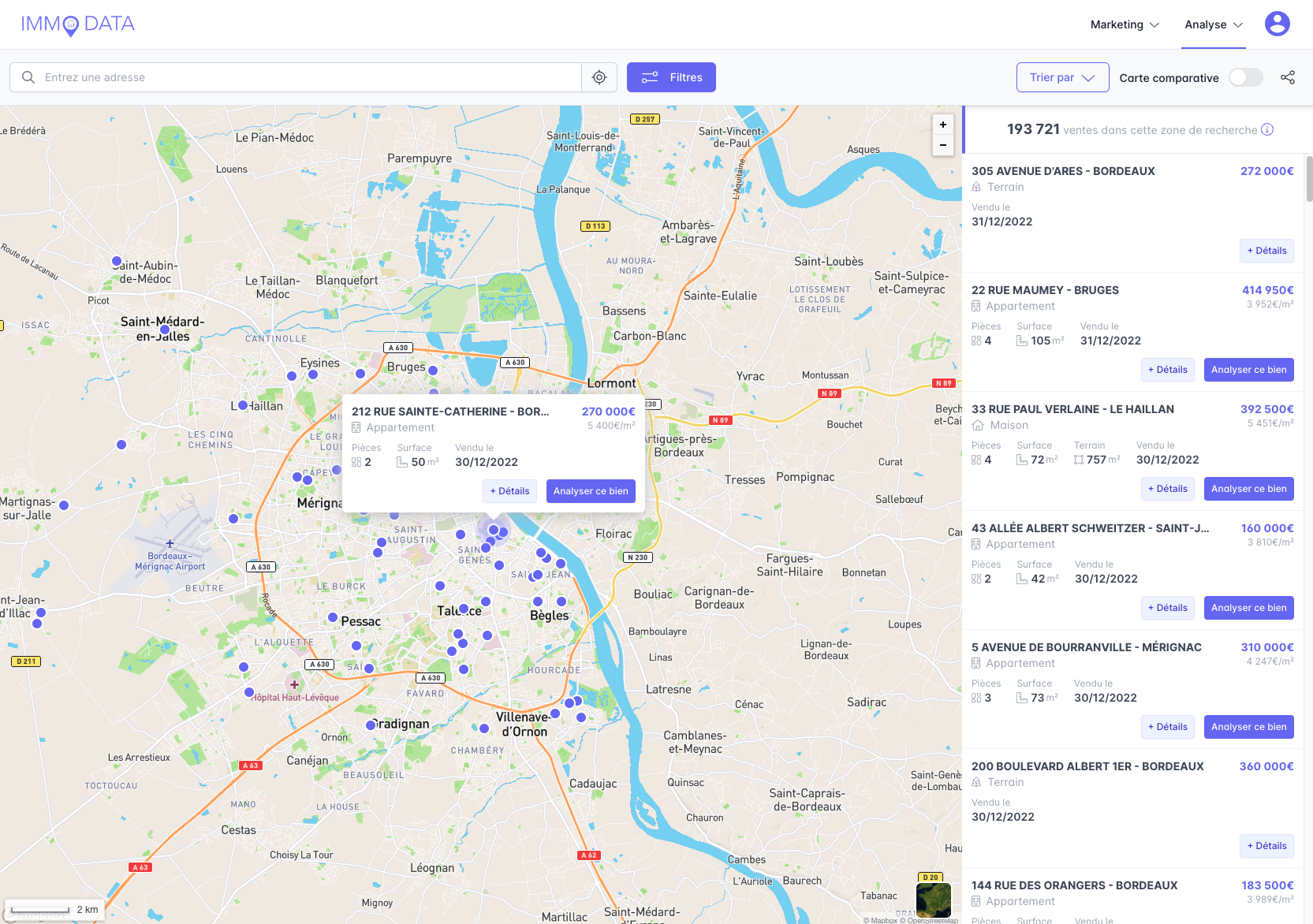Click the 212 RUE SAINTE-CATHERINE popup title
This screenshot has width=1313, height=924.
(450, 412)
